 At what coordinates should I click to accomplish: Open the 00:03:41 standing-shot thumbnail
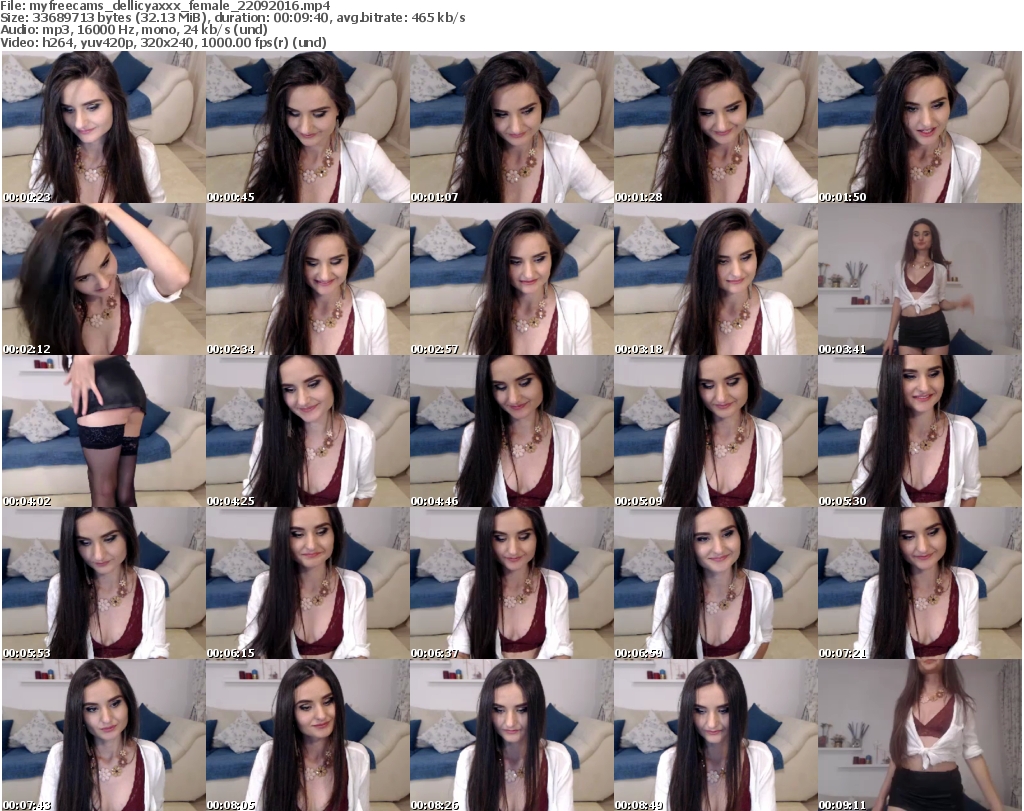919,279
